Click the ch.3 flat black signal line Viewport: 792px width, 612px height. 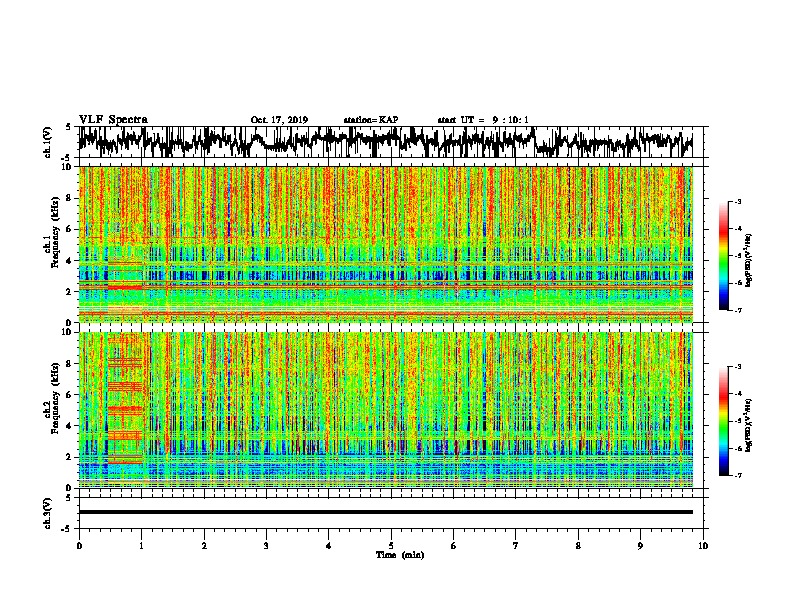[x=385, y=512]
